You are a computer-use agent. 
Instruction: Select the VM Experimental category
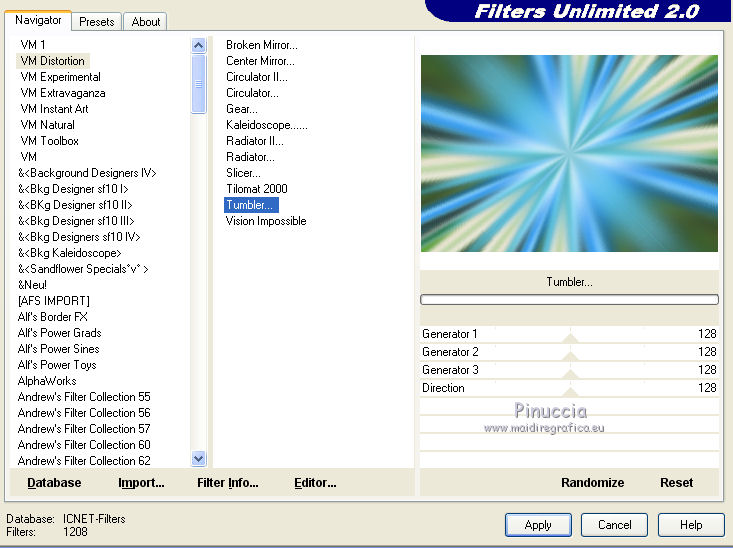coord(60,77)
